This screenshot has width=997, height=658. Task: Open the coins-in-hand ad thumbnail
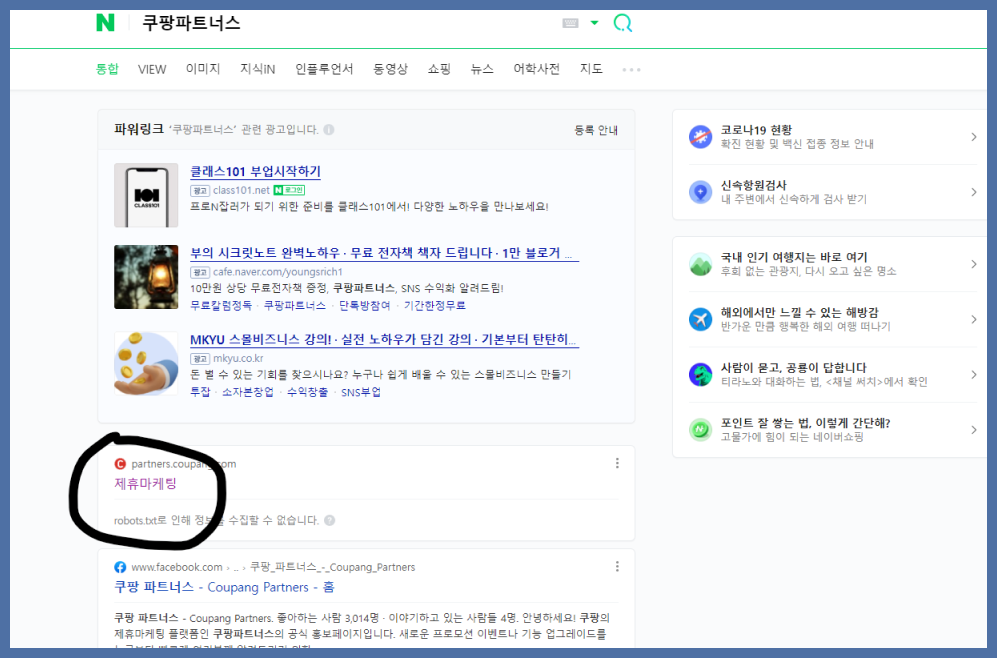pos(146,364)
